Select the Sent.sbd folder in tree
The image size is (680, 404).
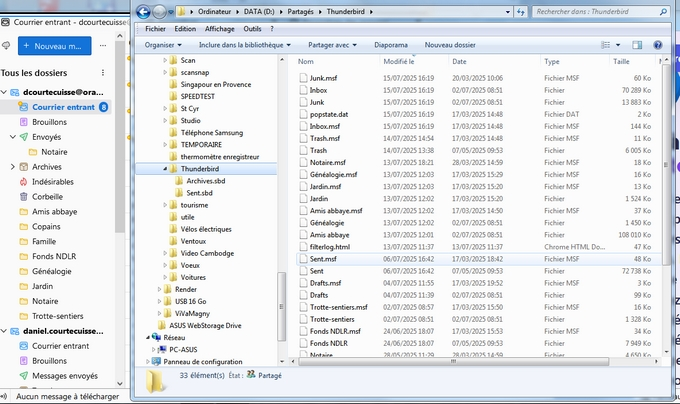[x=199, y=193]
